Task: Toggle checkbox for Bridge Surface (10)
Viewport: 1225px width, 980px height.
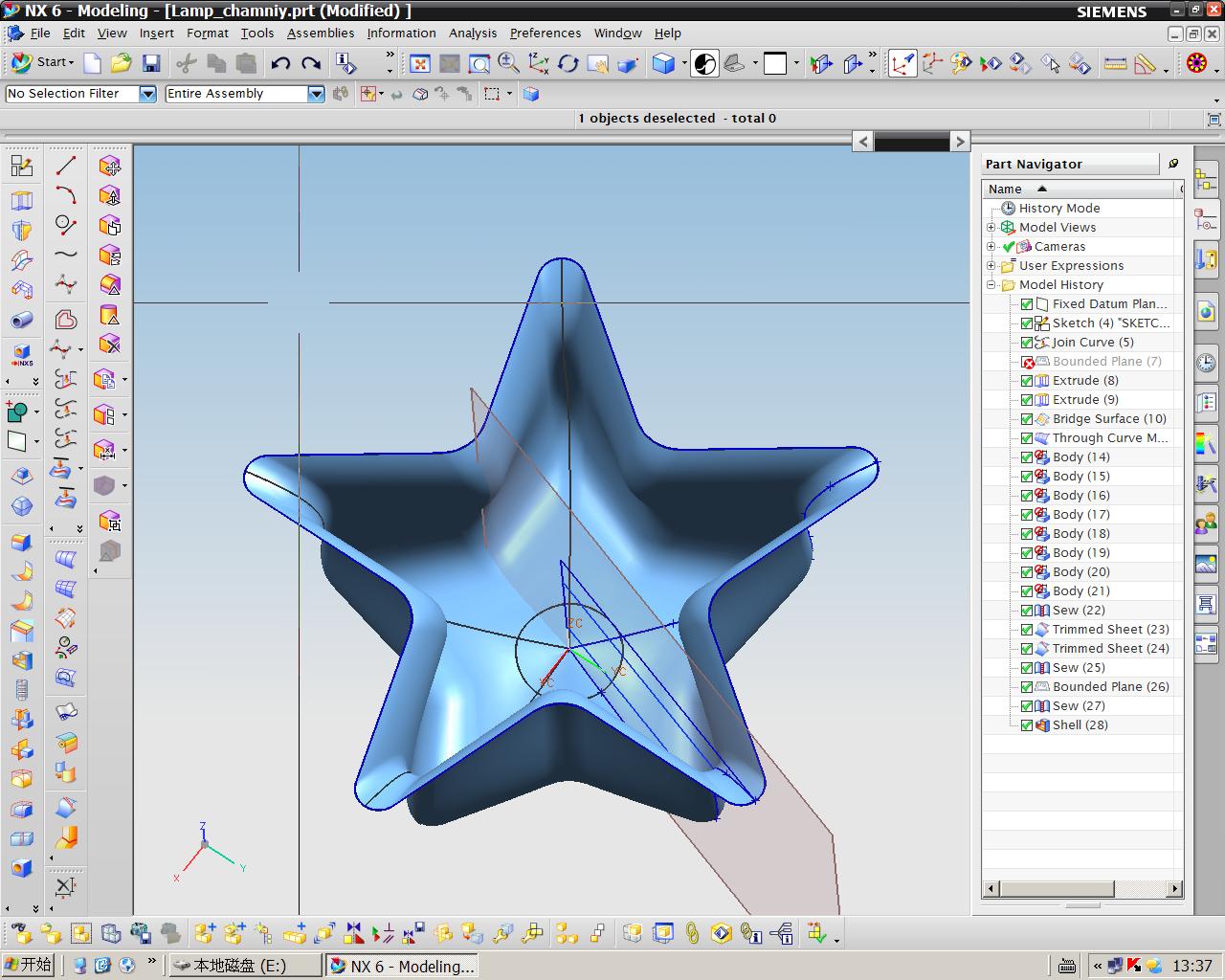Action: [1027, 419]
